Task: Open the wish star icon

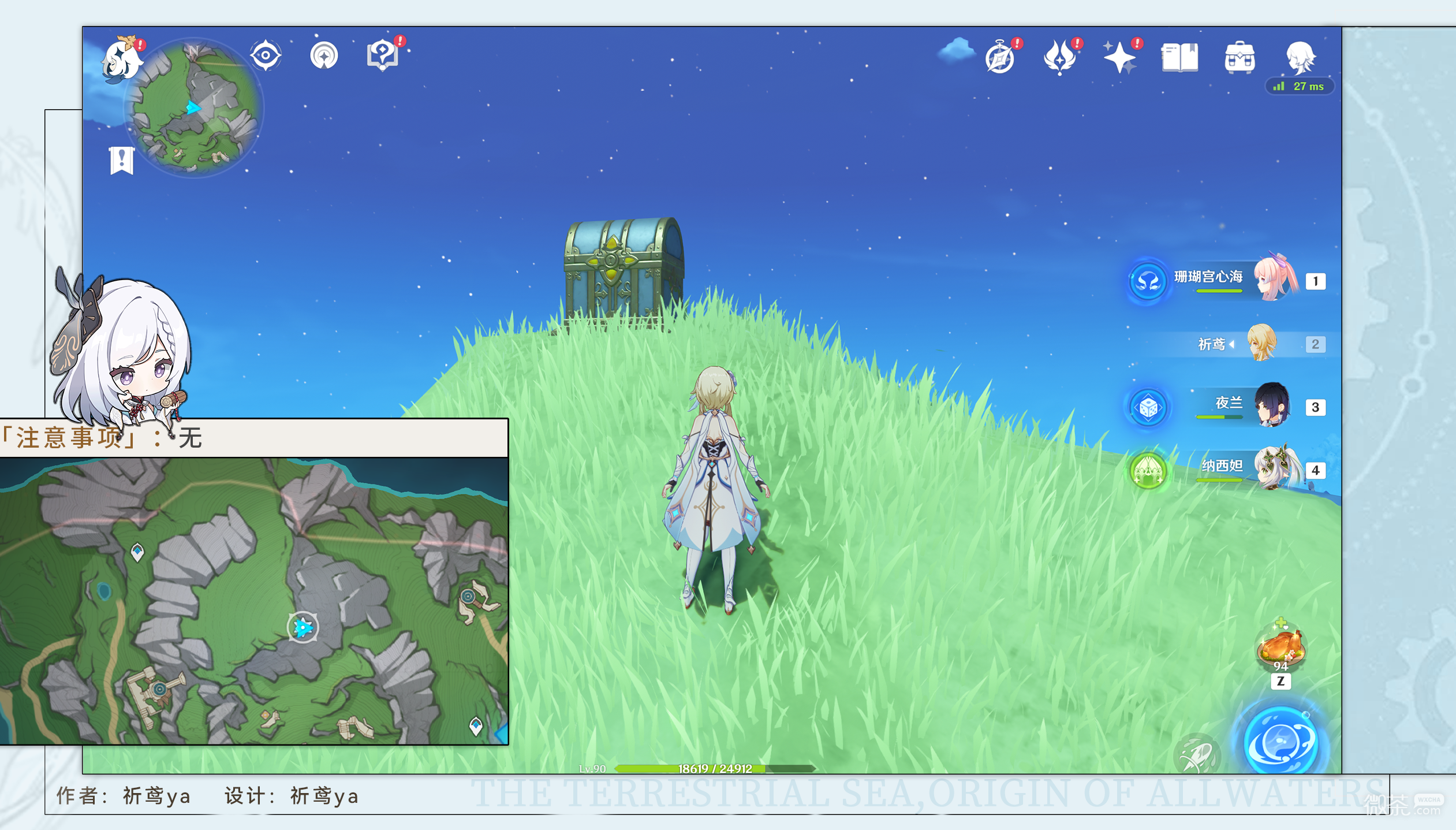Action: point(1121,57)
